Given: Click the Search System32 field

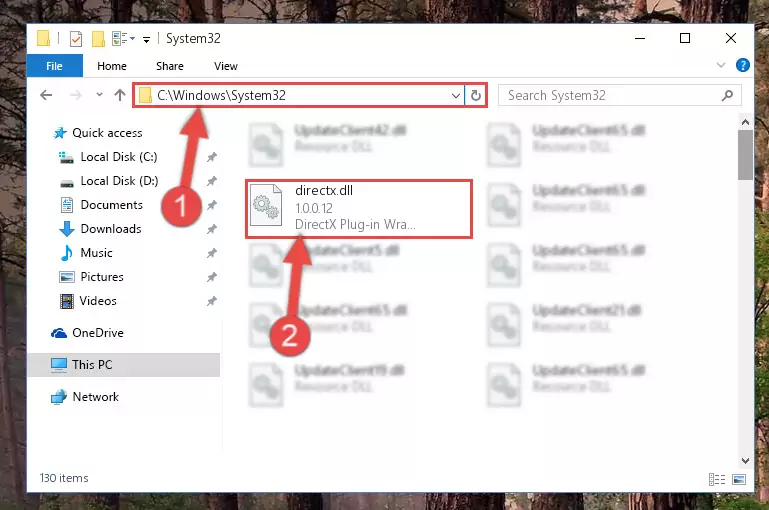Looking at the screenshot, I should [x=619, y=95].
